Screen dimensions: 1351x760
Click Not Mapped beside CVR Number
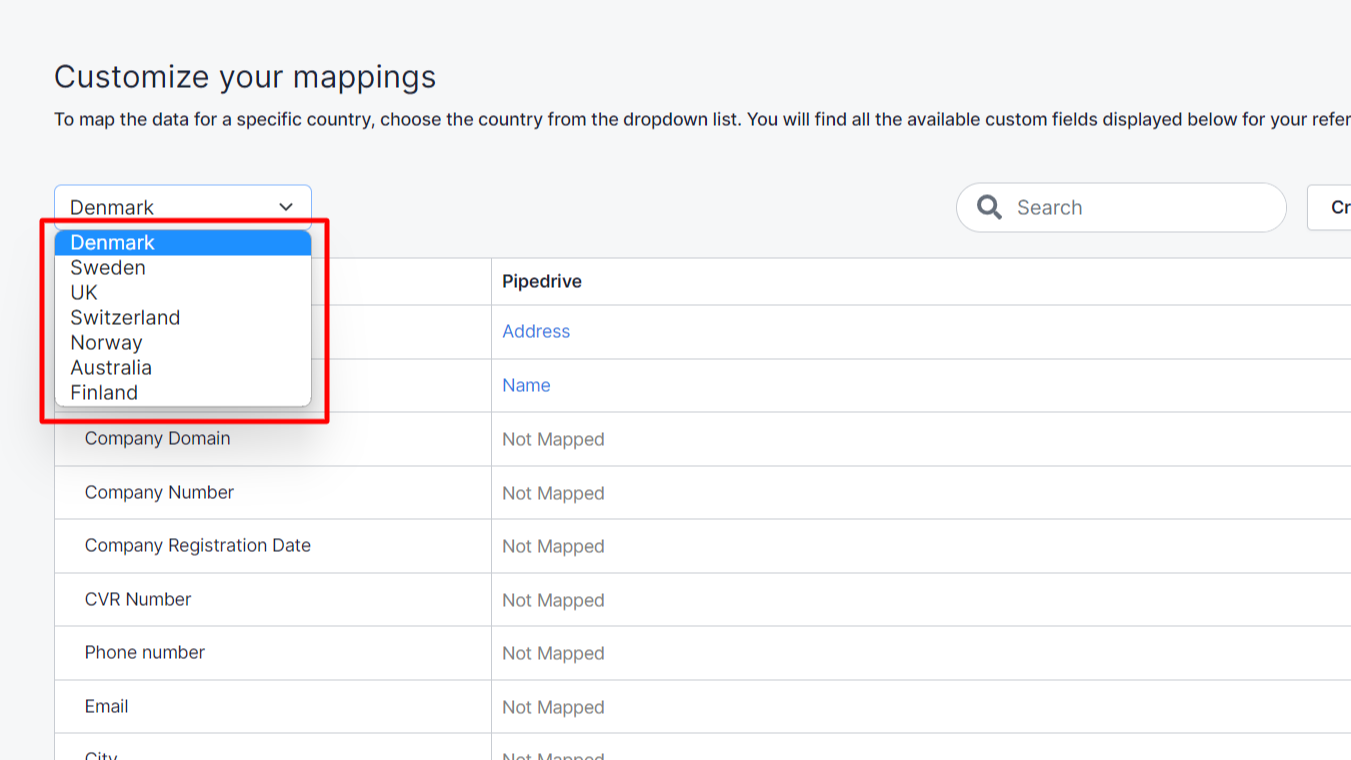553,600
